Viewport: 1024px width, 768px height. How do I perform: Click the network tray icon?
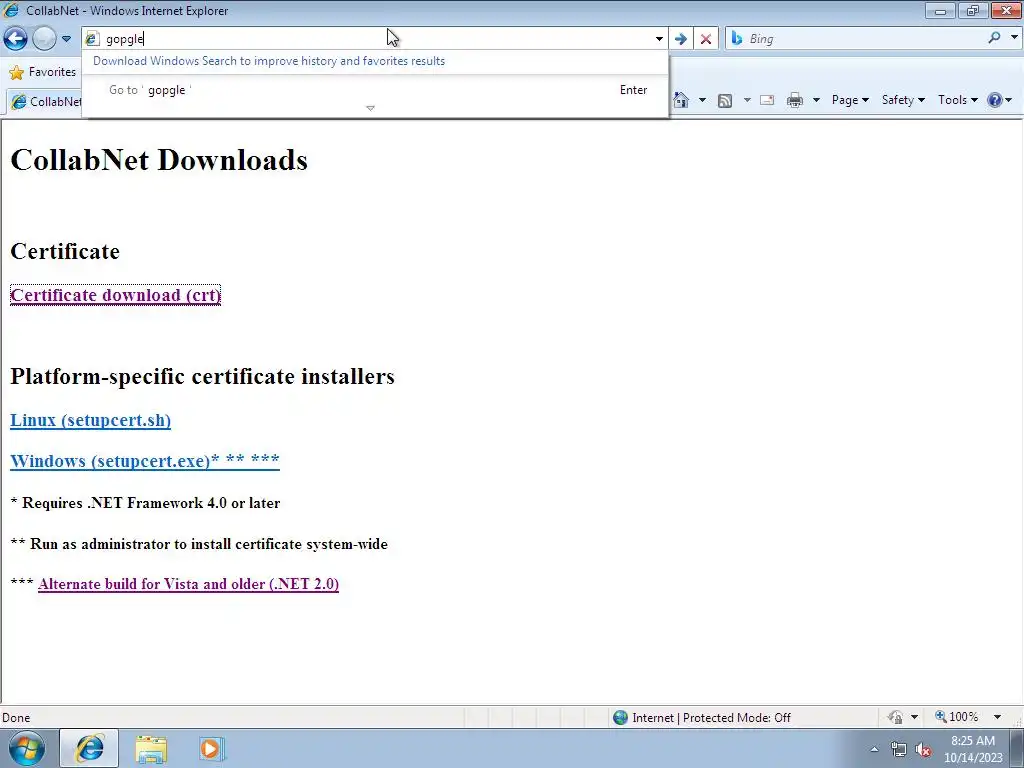pyautogui.click(x=899, y=750)
